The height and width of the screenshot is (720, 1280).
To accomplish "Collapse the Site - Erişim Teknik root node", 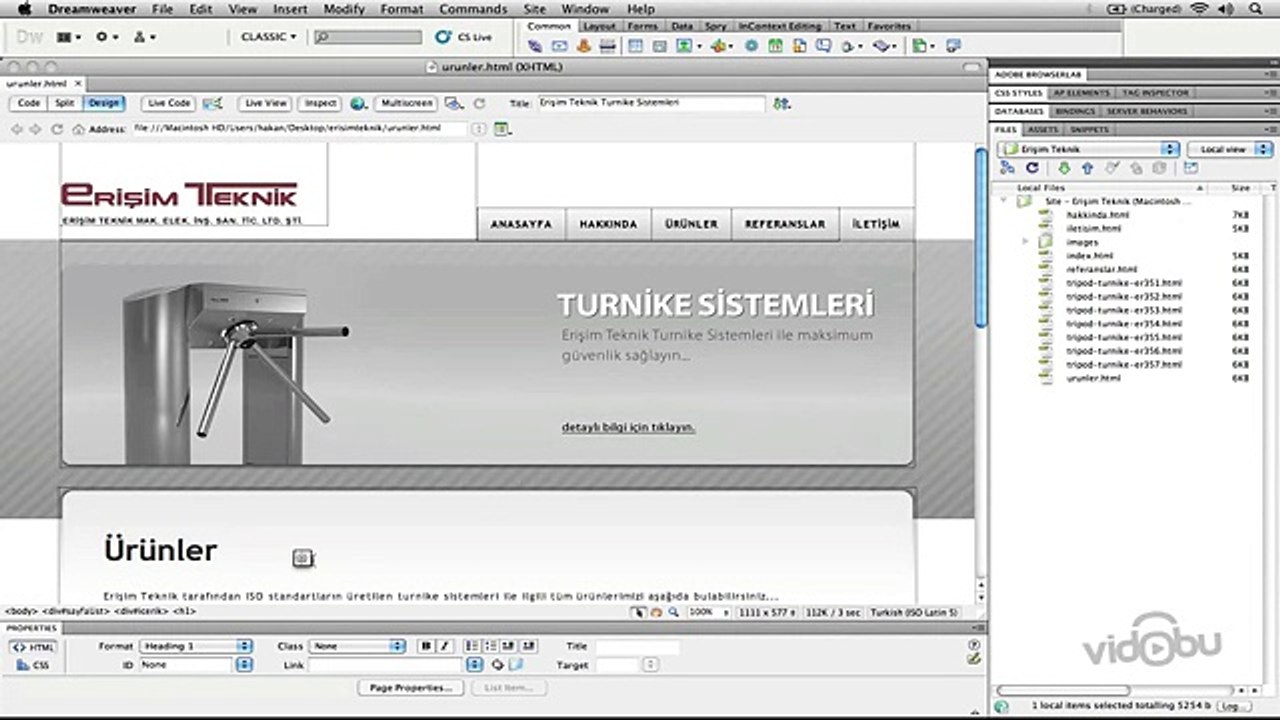I will pos(1004,201).
